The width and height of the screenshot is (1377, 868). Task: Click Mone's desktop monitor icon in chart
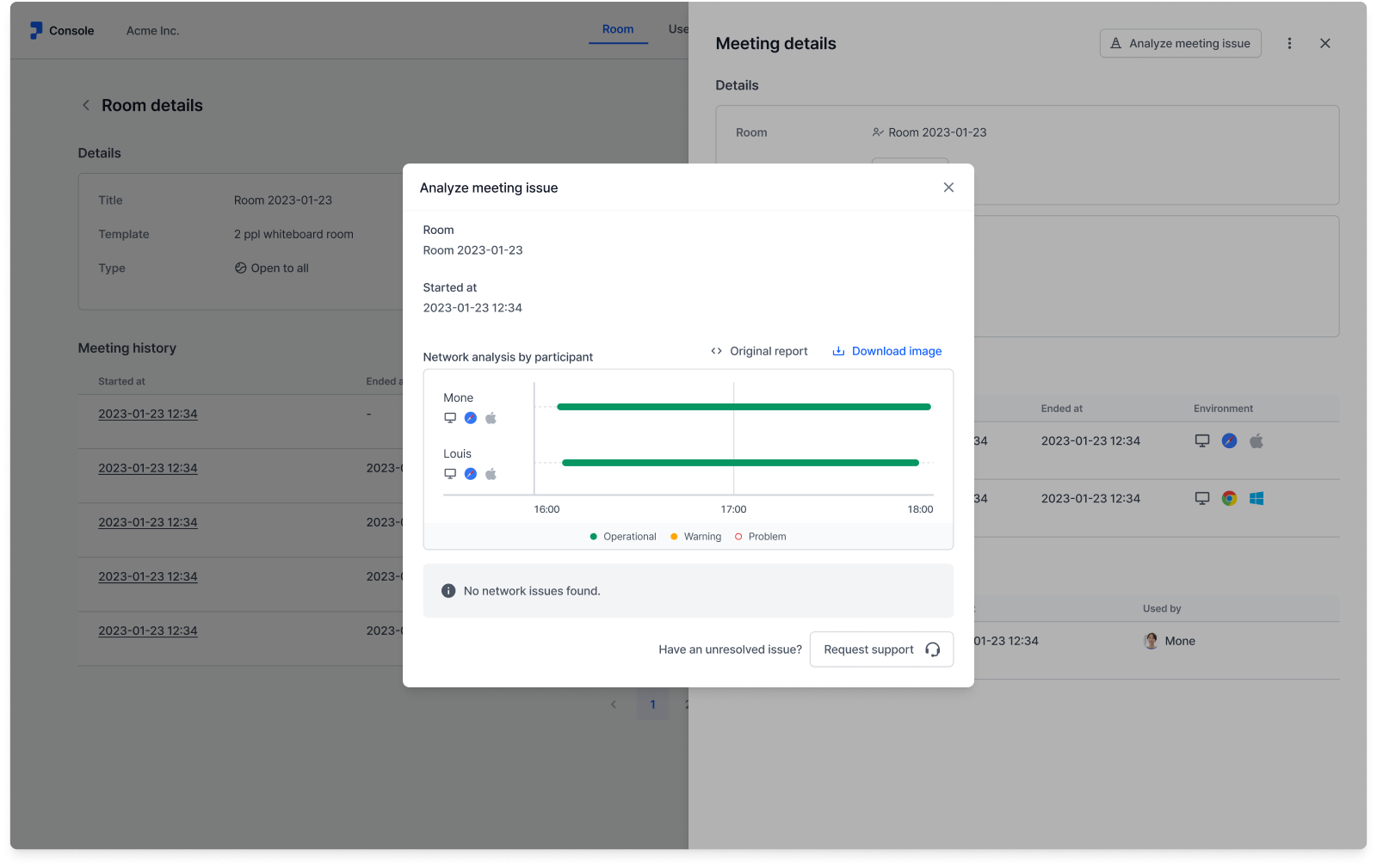[x=450, y=418]
